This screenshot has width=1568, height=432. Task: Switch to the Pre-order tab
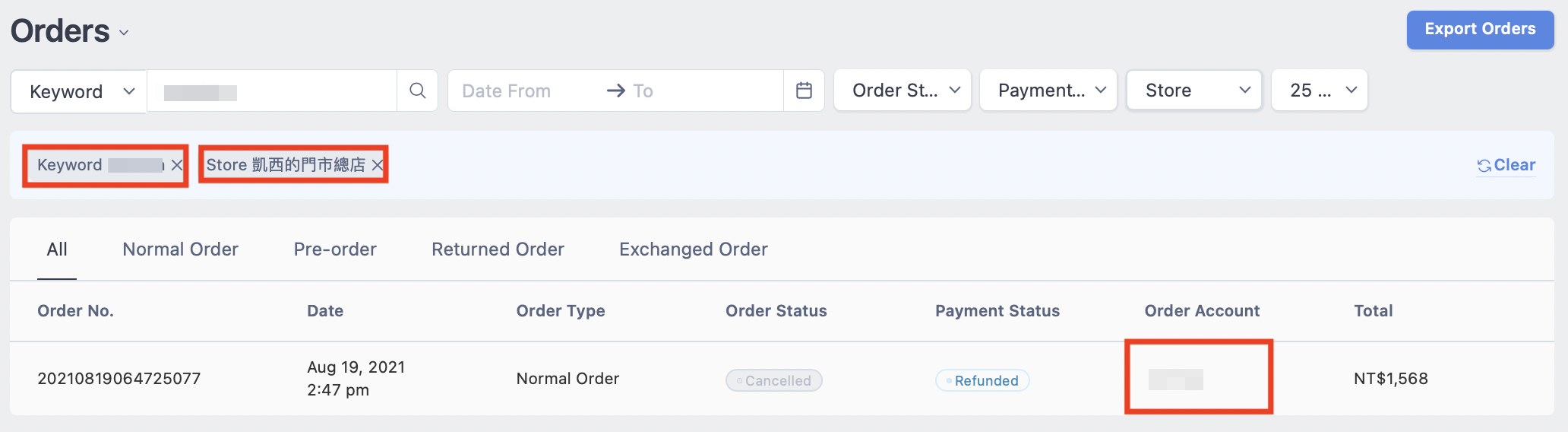335,249
